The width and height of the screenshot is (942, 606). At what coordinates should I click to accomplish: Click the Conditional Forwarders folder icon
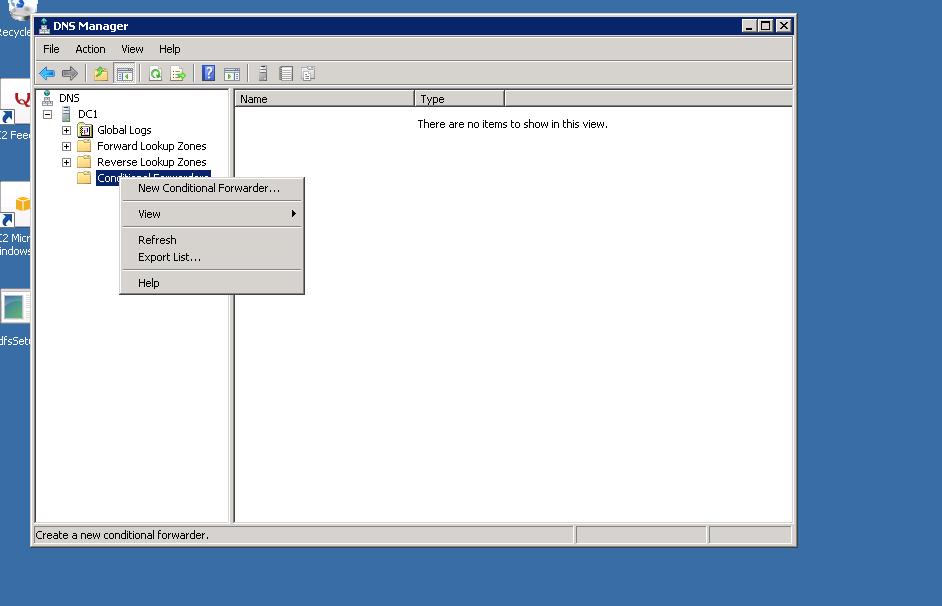point(85,178)
